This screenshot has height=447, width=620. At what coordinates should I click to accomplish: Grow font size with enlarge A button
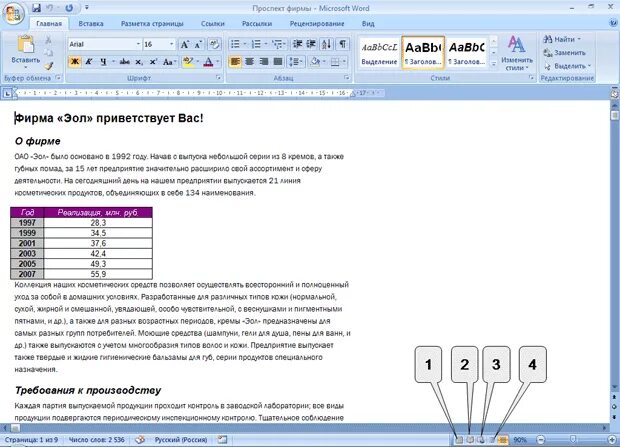click(185, 44)
